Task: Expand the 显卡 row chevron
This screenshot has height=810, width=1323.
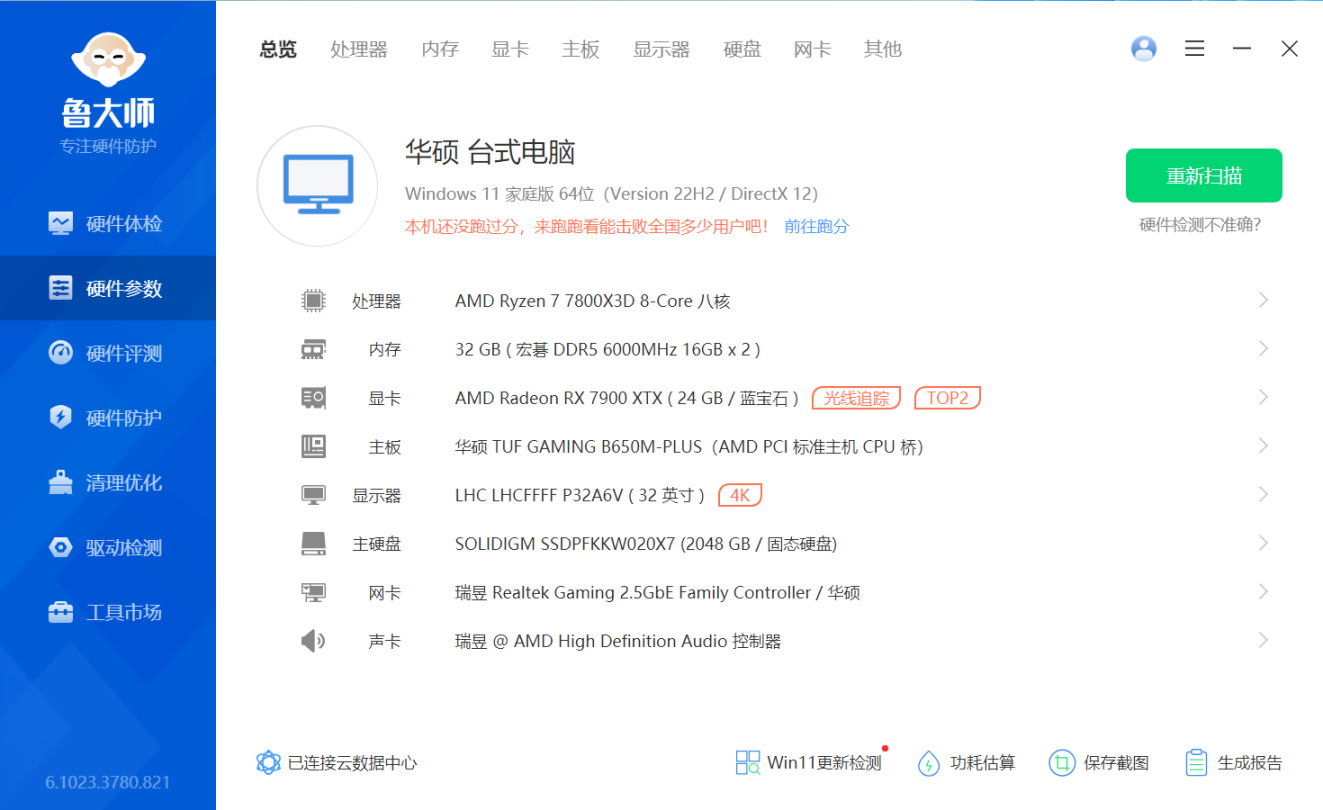Action: (x=1263, y=398)
